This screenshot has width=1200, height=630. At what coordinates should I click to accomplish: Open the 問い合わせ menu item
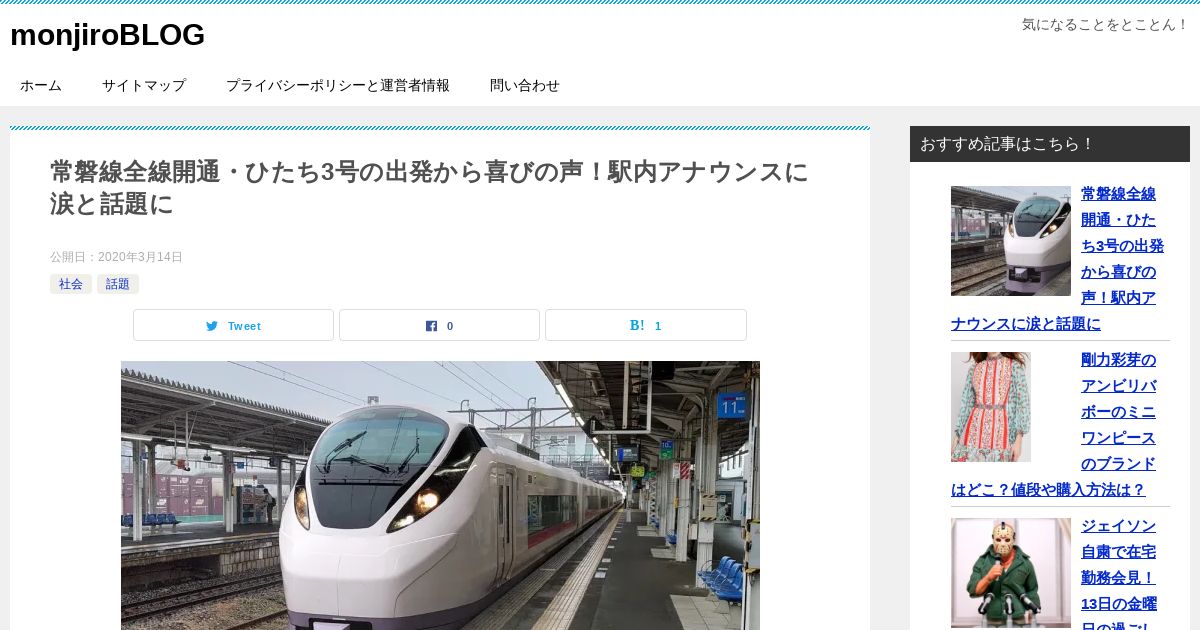pos(525,86)
